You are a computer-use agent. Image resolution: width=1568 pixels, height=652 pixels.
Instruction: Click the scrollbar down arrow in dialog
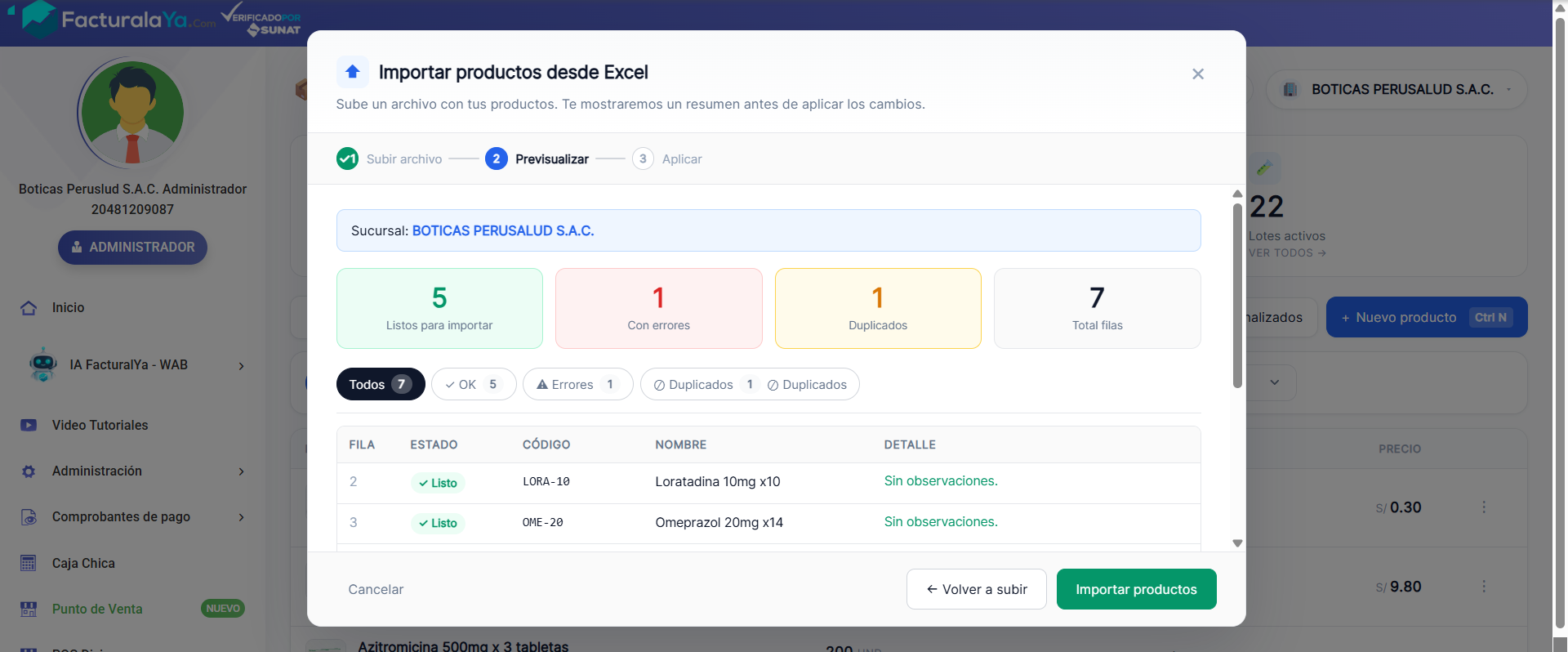(1237, 543)
